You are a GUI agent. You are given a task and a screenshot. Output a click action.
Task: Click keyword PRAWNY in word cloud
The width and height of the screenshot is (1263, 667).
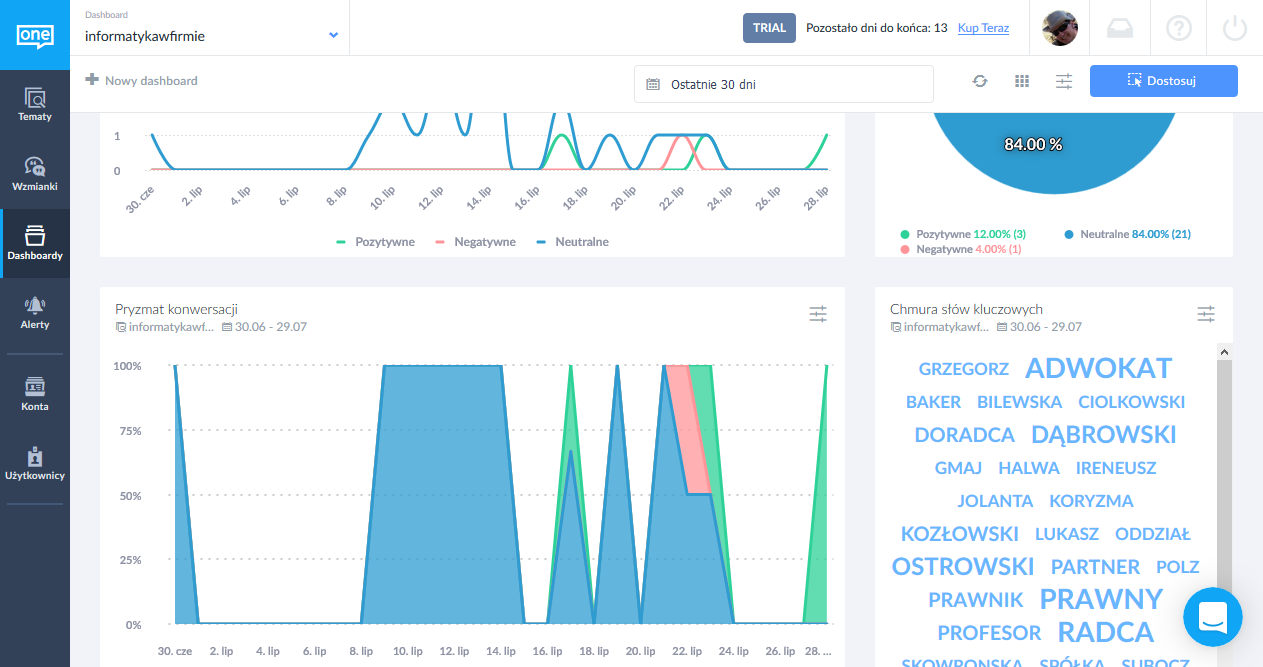coord(1101,599)
